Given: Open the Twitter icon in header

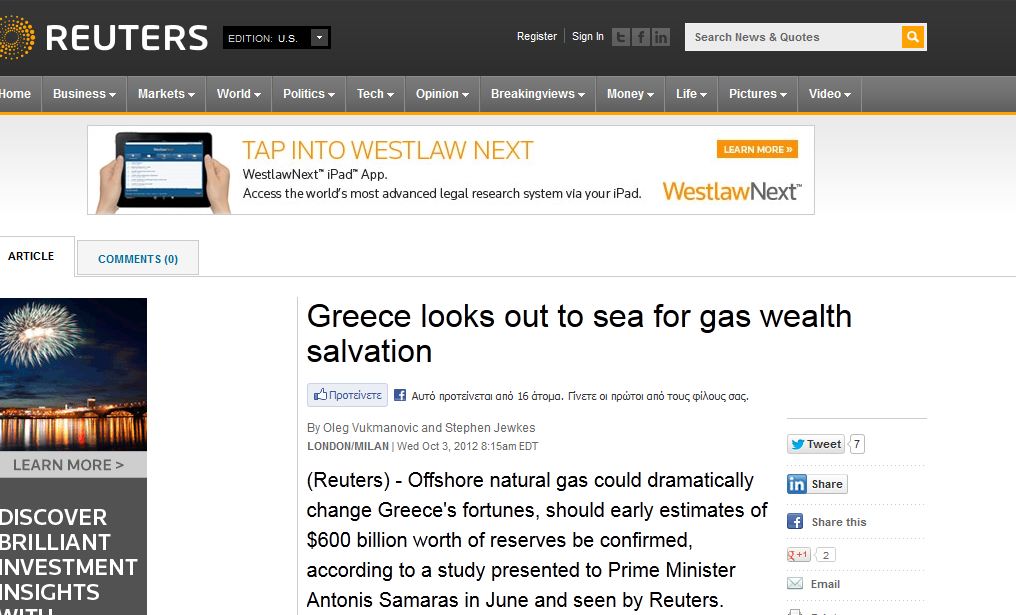Looking at the screenshot, I should [x=620, y=37].
